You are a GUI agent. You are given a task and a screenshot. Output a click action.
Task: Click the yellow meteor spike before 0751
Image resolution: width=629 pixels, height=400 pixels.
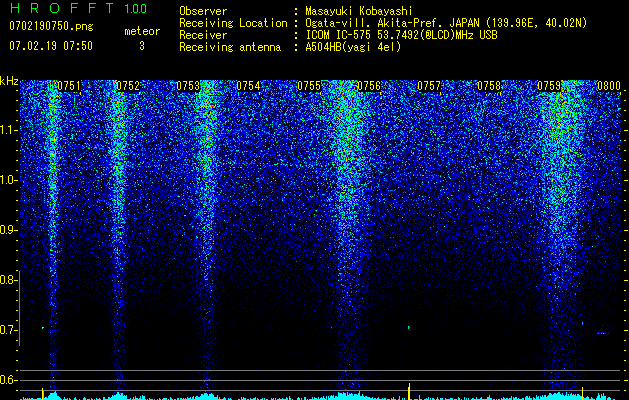42,394
